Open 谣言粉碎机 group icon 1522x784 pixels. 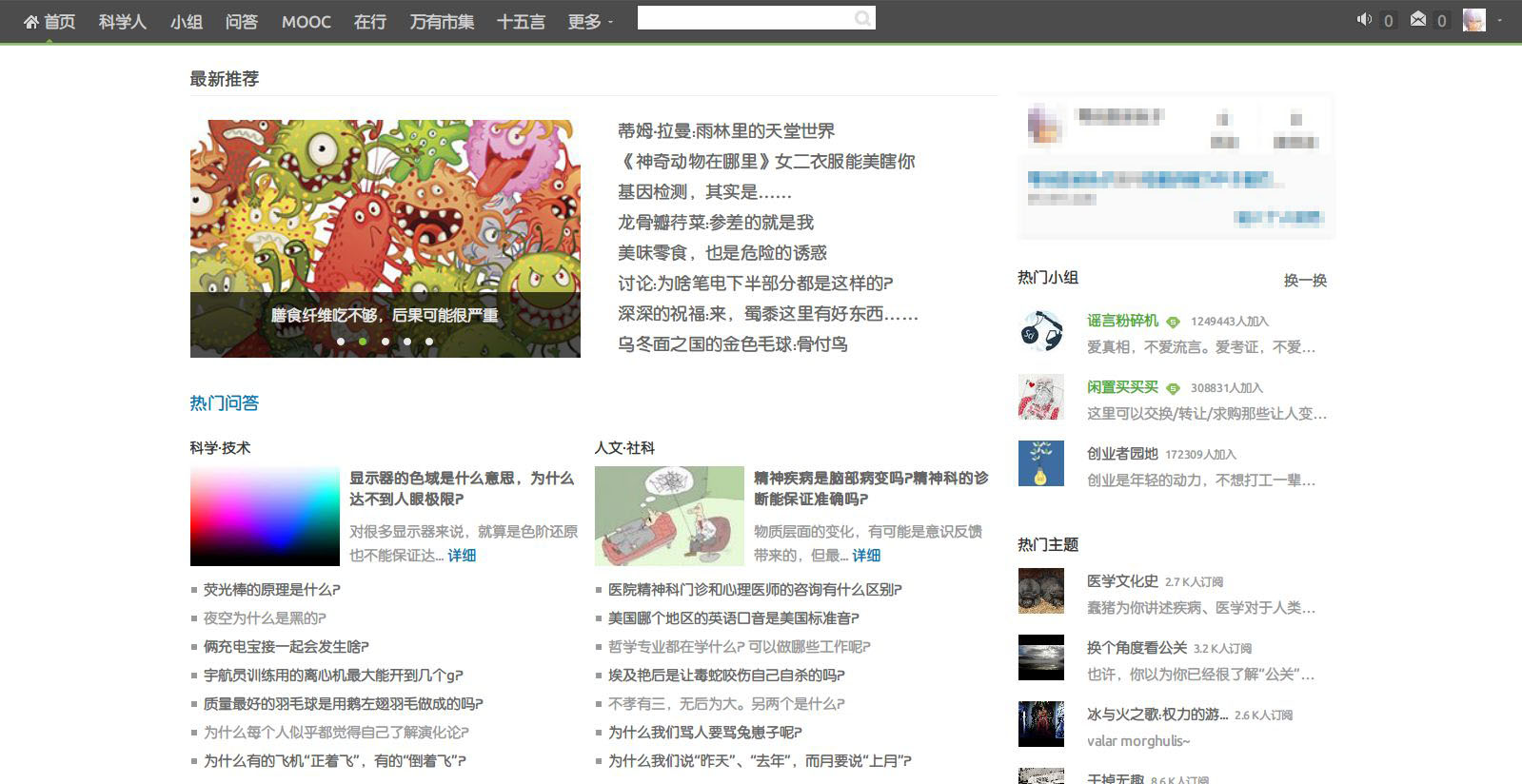[x=1040, y=331]
